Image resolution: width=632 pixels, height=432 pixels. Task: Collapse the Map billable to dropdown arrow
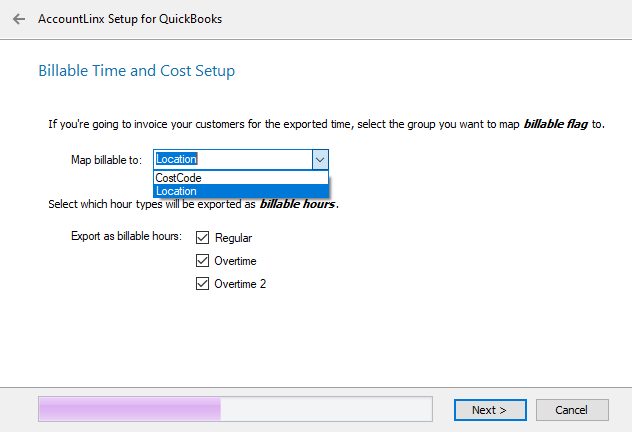point(319,159)
